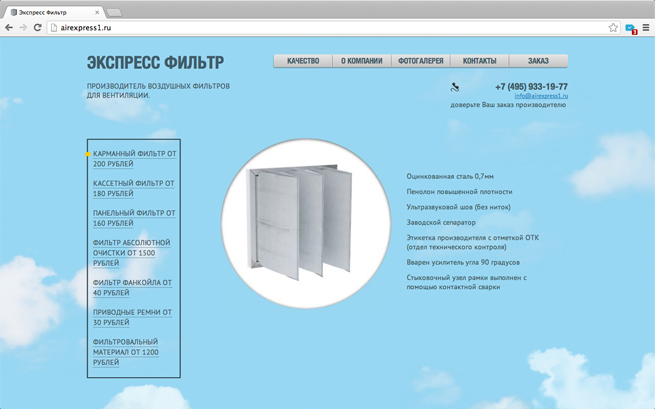Select Карманный фильтр от 200 рублей
The image size is (655, 409).
click(x=135, y=159)
